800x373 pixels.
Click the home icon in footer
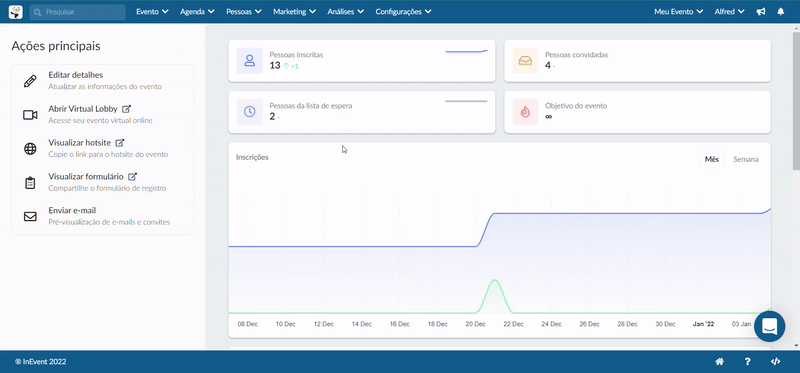pos(720,362)
